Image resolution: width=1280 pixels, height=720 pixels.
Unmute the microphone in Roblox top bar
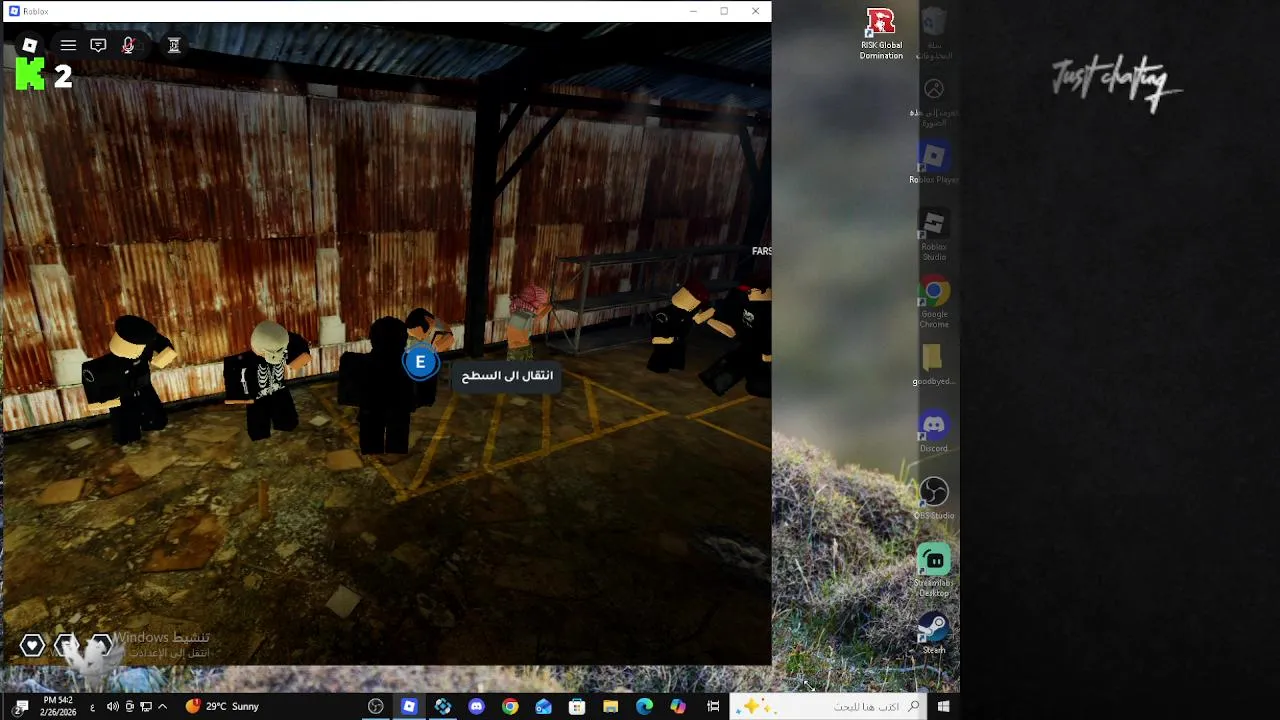coord(128,45)
